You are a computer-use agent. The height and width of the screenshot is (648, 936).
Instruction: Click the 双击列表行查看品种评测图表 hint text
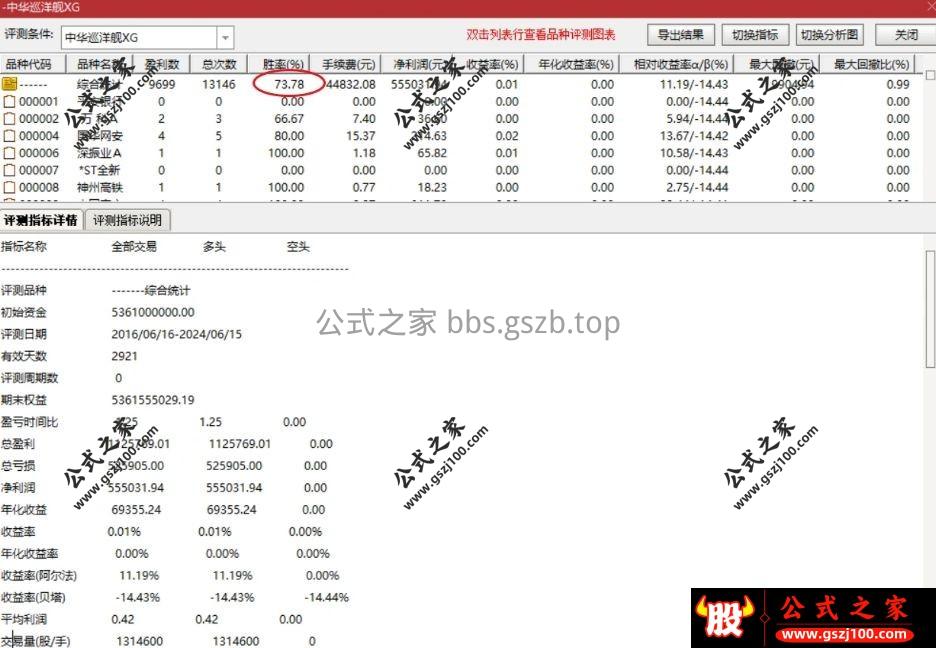coord(540,35)
